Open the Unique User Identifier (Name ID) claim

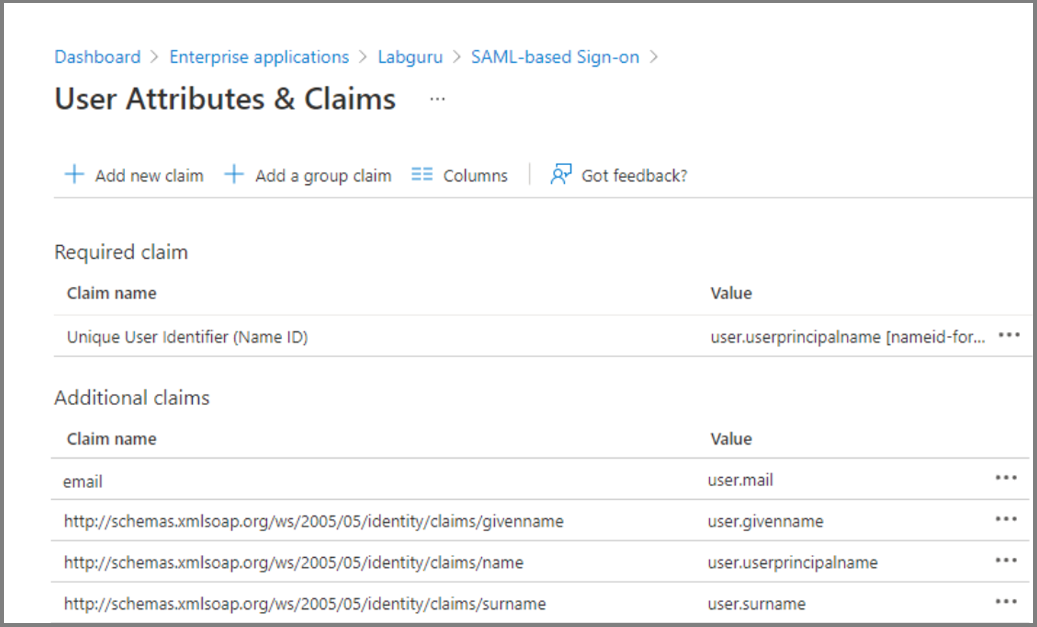pyautogui.click(x=187, y=338)
